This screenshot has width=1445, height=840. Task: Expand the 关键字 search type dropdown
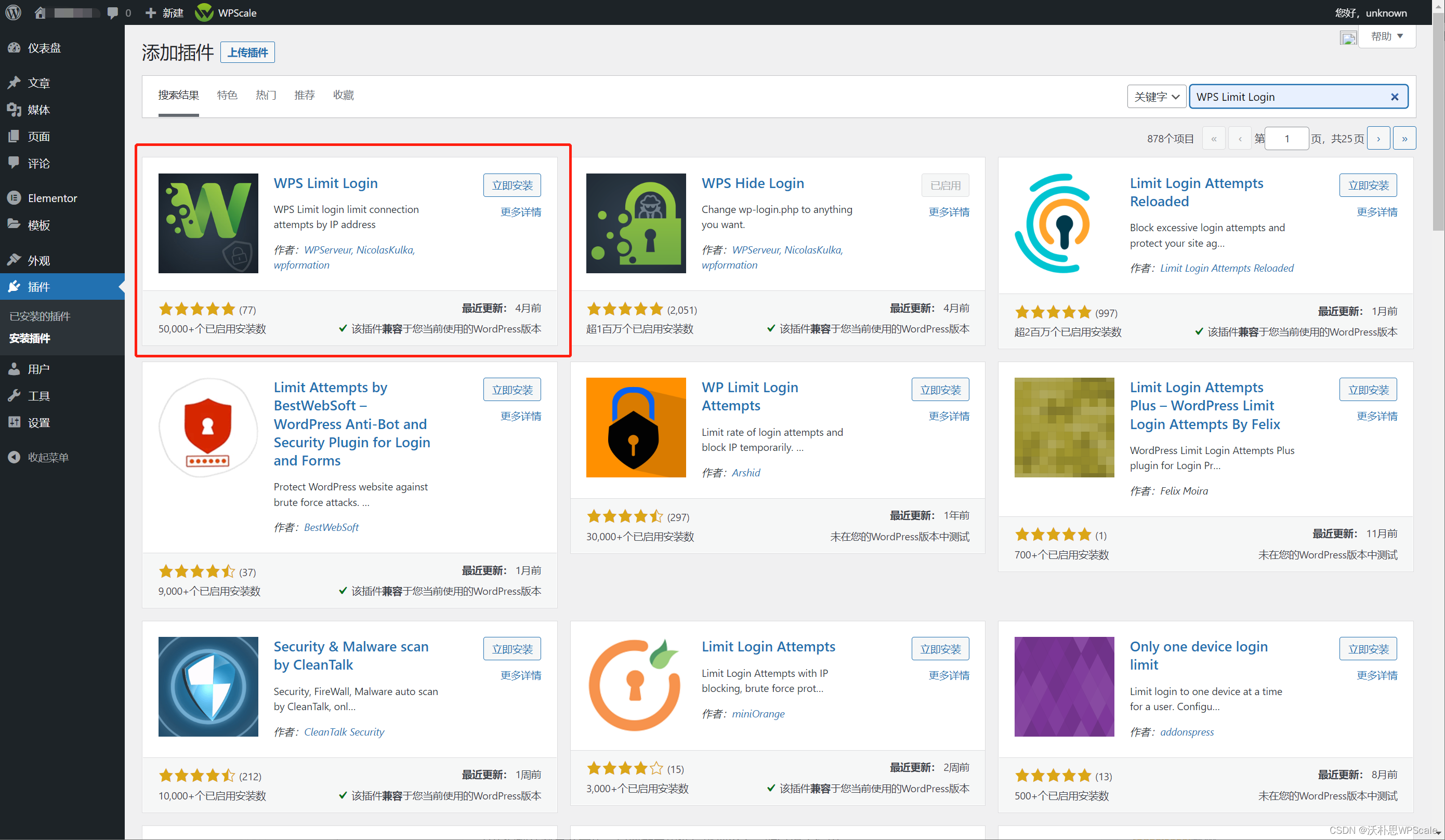(1156, 97)
